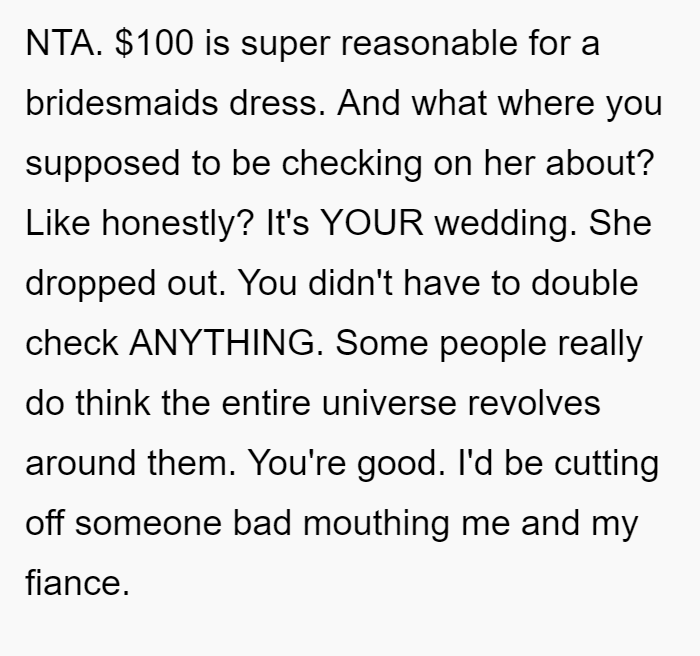Click the word "dropped"
Image resolution: width=700 pixels, height=656 pixels.
[x=90, y=284]
